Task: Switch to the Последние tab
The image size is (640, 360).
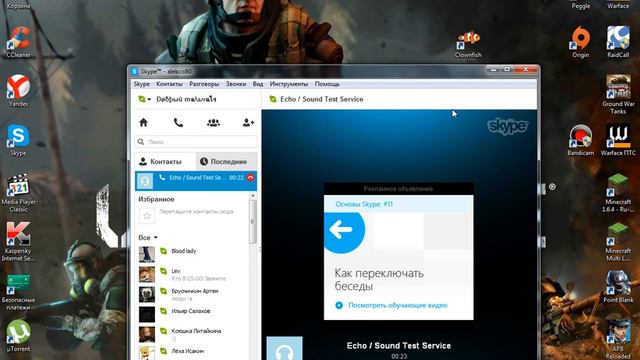Action: pyautogui.click(x=227, y=162)
